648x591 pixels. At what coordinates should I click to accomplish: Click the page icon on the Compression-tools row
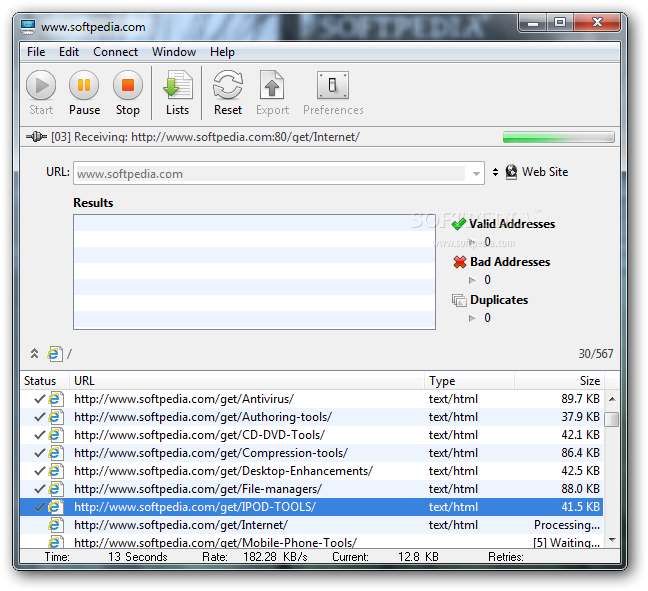[56, 453]
